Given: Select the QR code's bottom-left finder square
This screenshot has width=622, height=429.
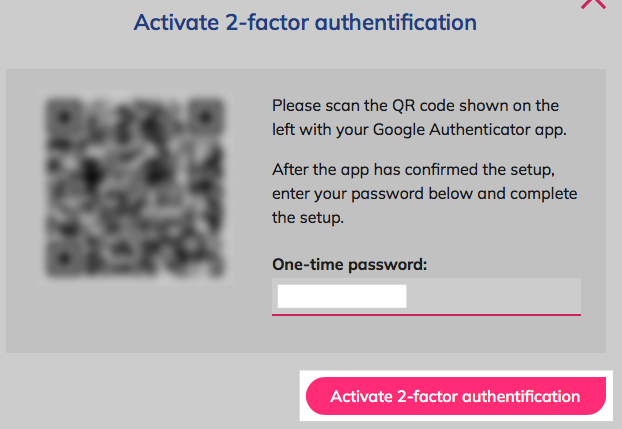Looking at the screenshot, I should [63, 258].
